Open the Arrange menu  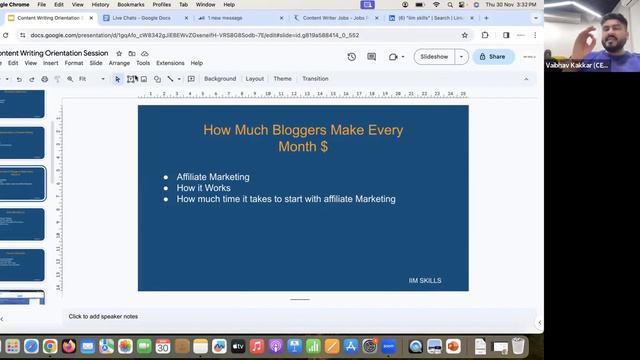pos(119,63)
